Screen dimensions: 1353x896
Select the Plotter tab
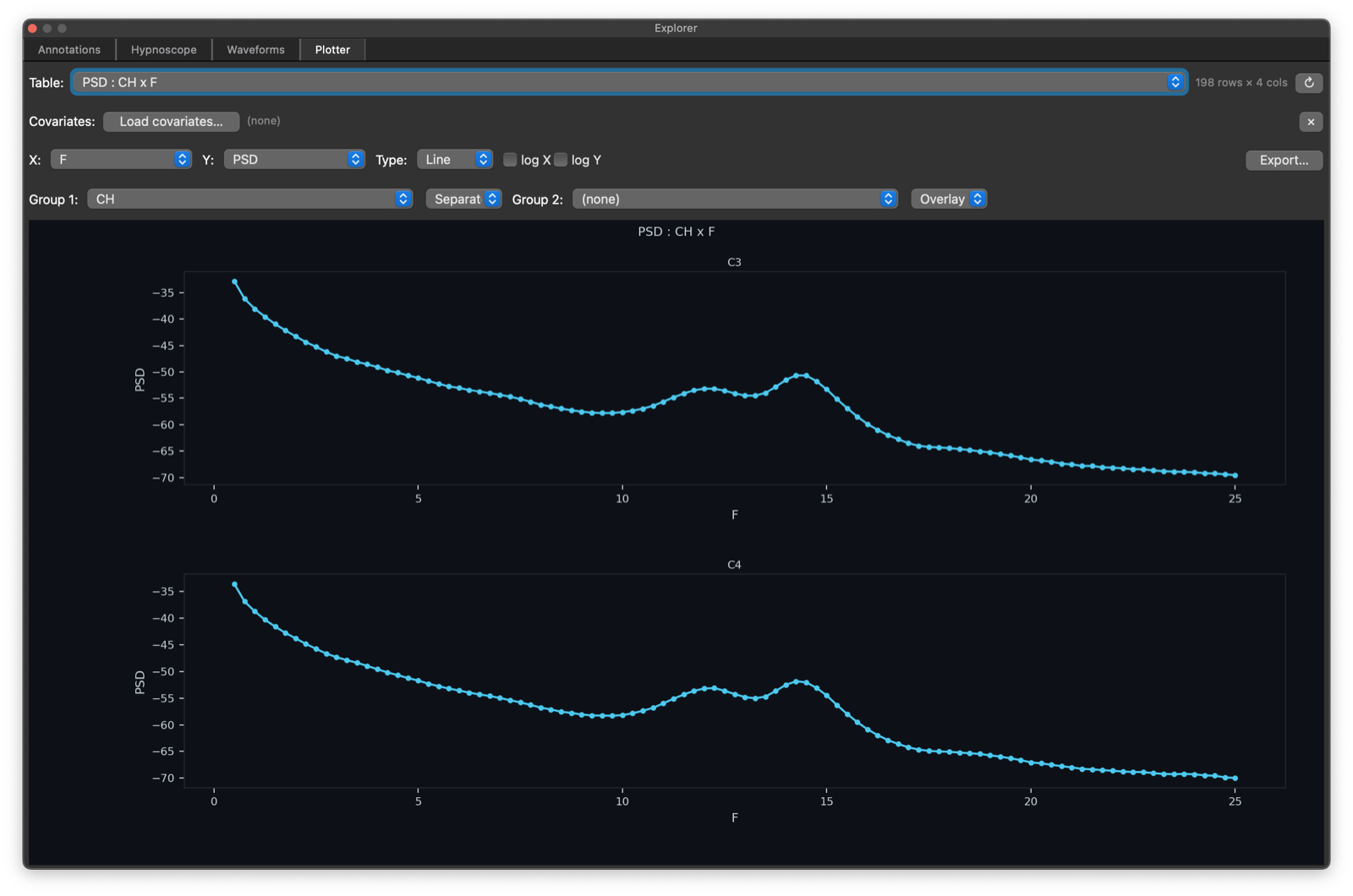(x=332, y=50)
